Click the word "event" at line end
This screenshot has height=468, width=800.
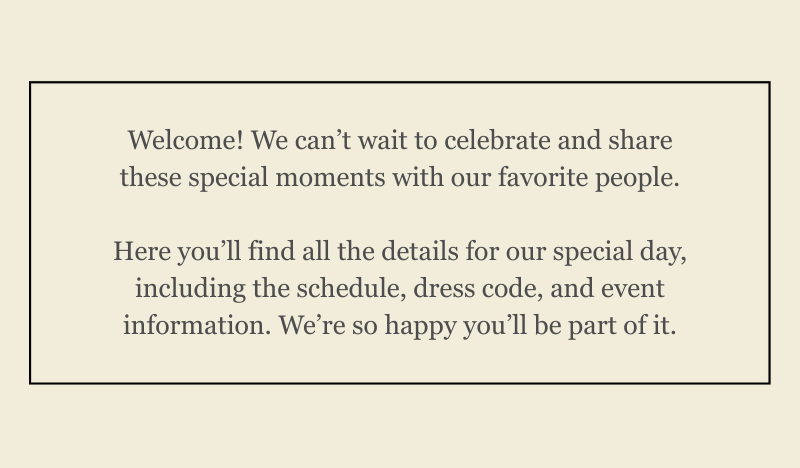pyautogui.click(x=633, y=290)
